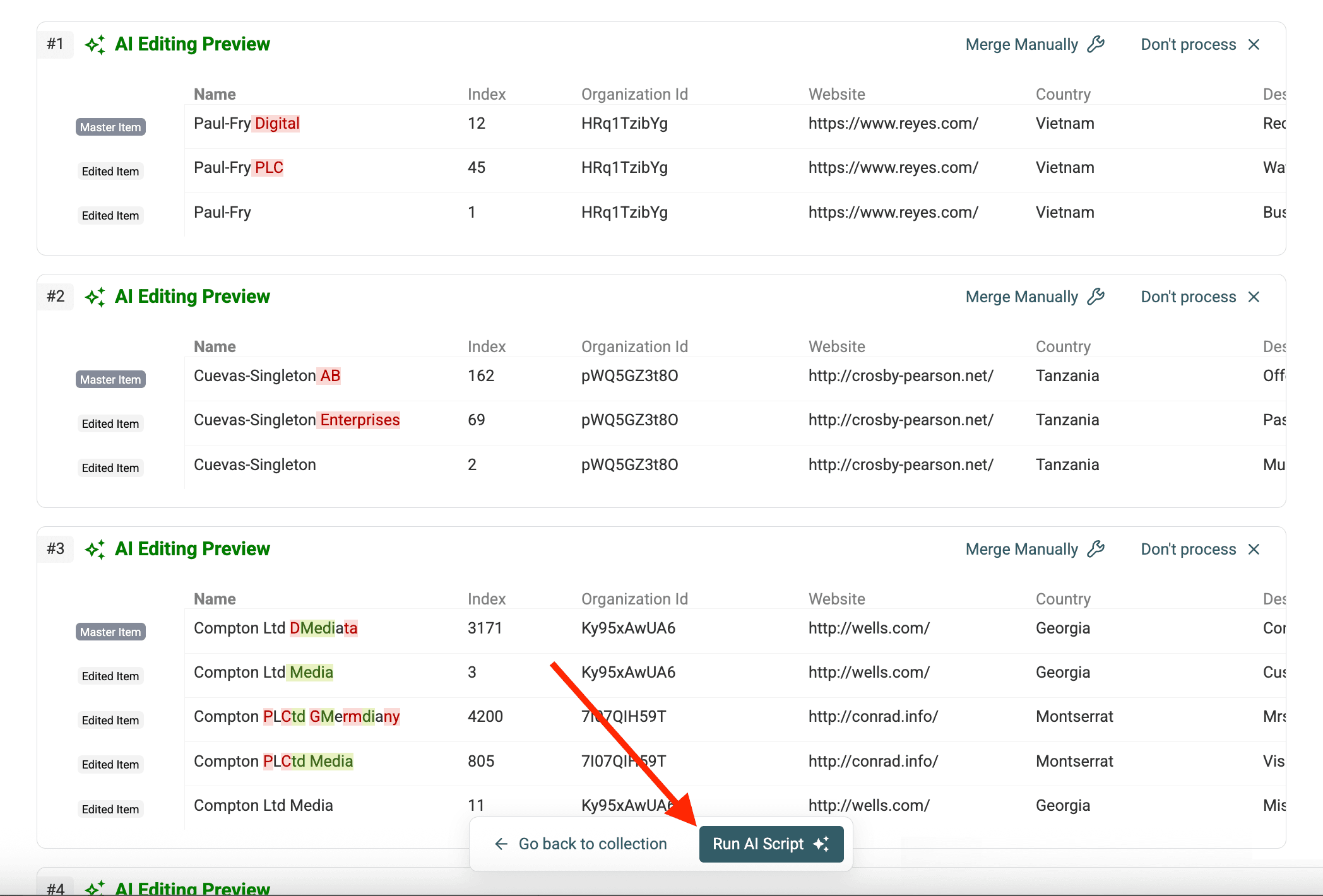Click the back arrow icon beside Go back to collection
The image size is (1323, 896).
(501, 844)
